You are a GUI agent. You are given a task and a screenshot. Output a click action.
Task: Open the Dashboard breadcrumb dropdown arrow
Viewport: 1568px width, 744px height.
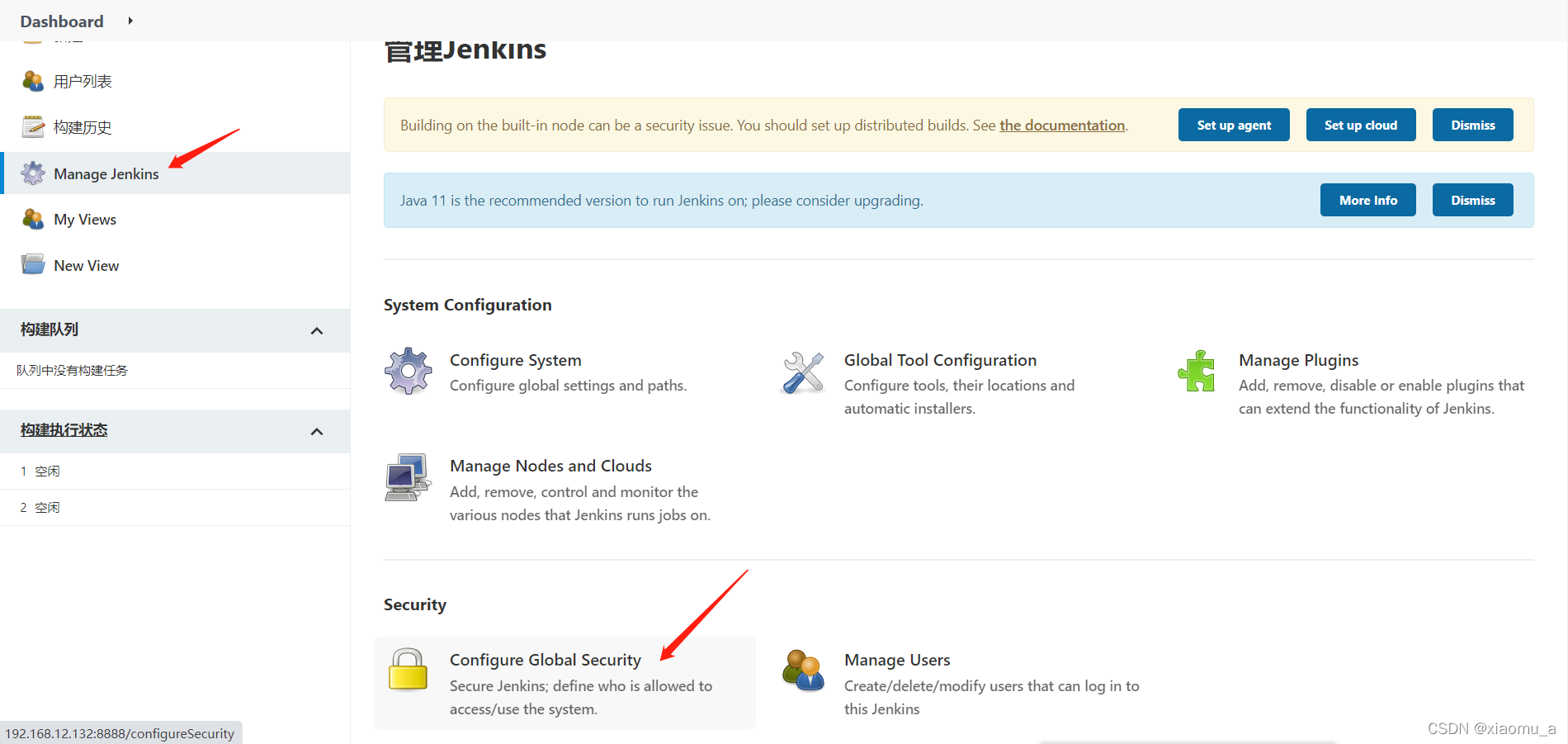click(x=130, y=21)
